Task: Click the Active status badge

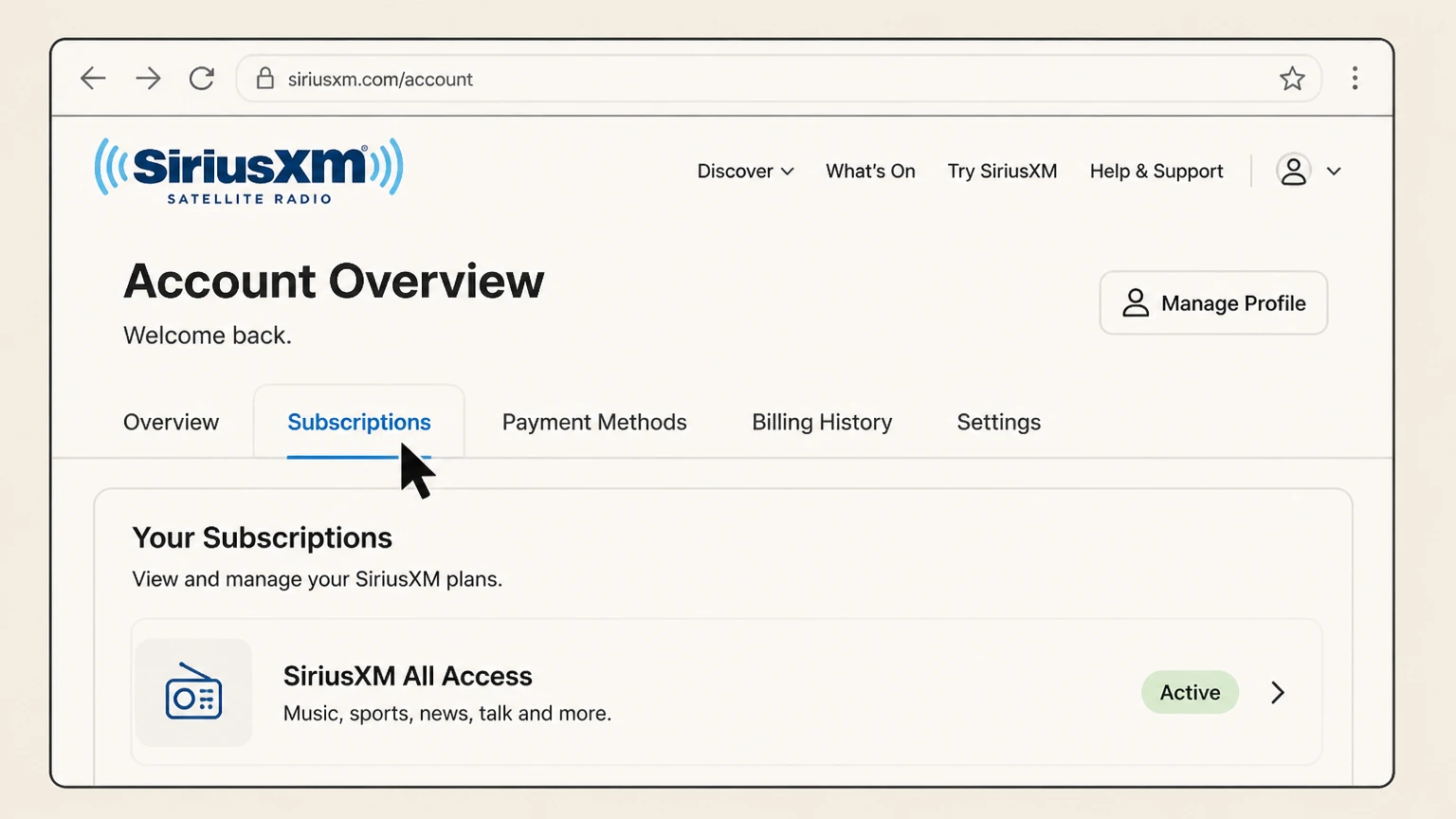Action: point(1190,693)
